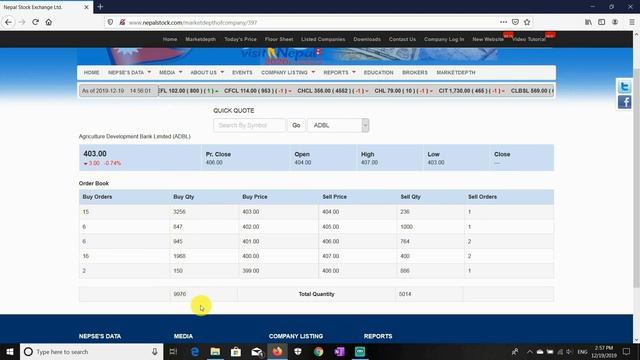The width and height of the screenshot is (640, 360).
Task: Open the New Website link
Action: tap(488, 39)
